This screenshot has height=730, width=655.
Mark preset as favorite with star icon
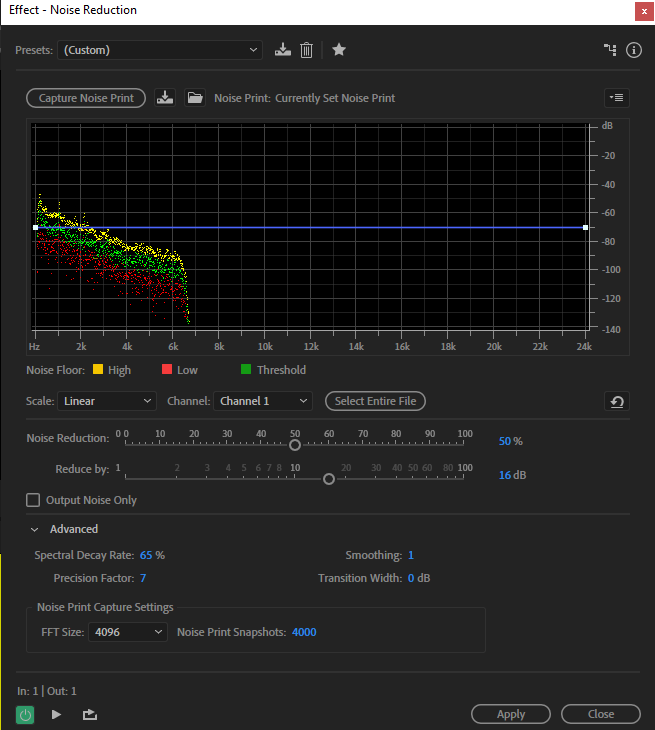(x=339, y=50)
